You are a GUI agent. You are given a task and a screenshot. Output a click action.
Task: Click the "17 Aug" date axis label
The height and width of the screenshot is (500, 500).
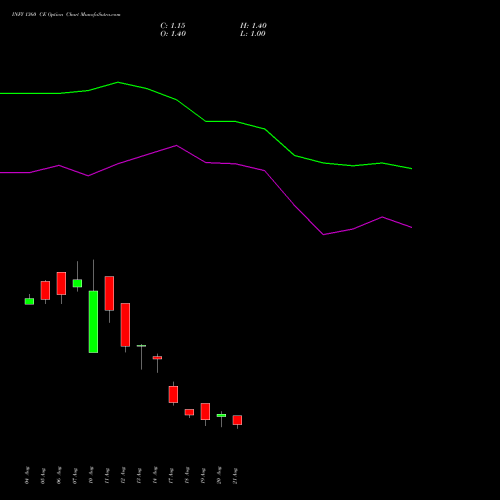coord(171,475)
